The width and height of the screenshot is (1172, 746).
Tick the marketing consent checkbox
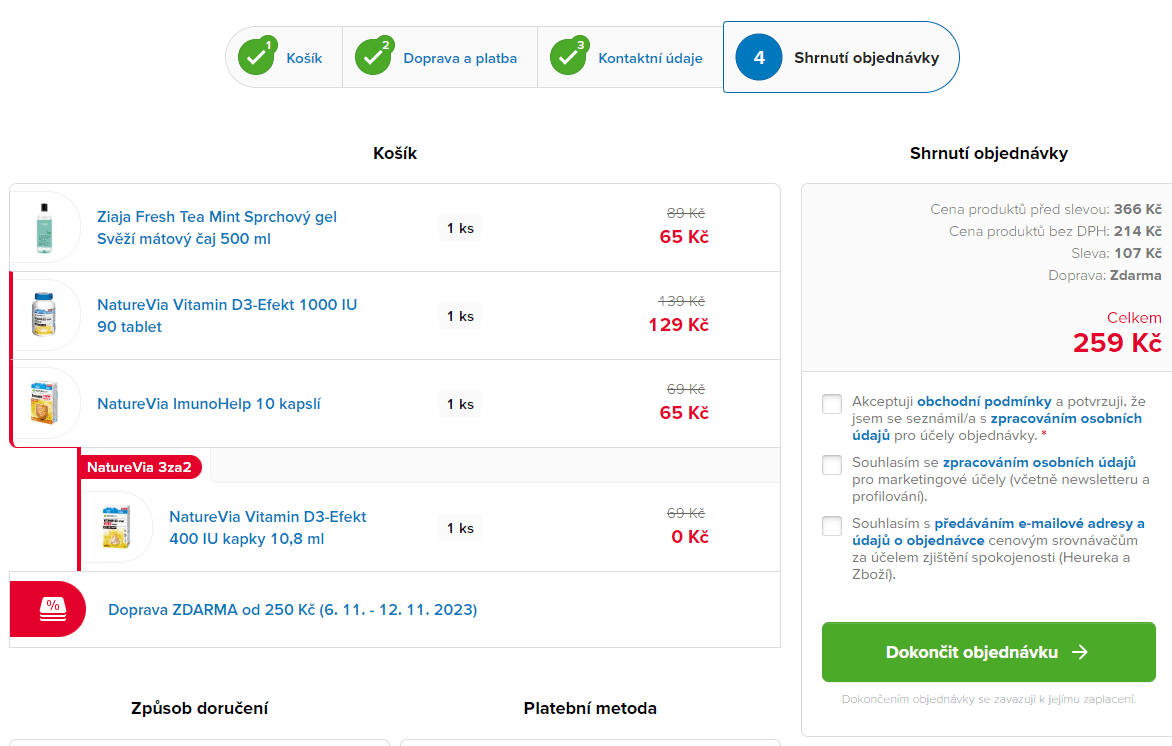tap(832, 465)
